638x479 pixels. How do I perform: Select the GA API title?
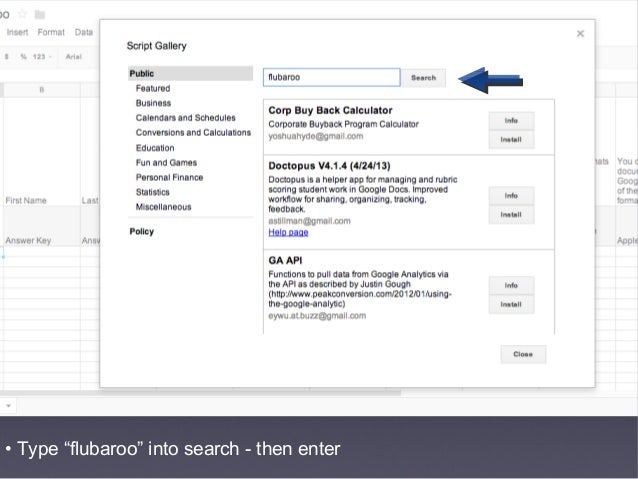(x=285, y=260)
